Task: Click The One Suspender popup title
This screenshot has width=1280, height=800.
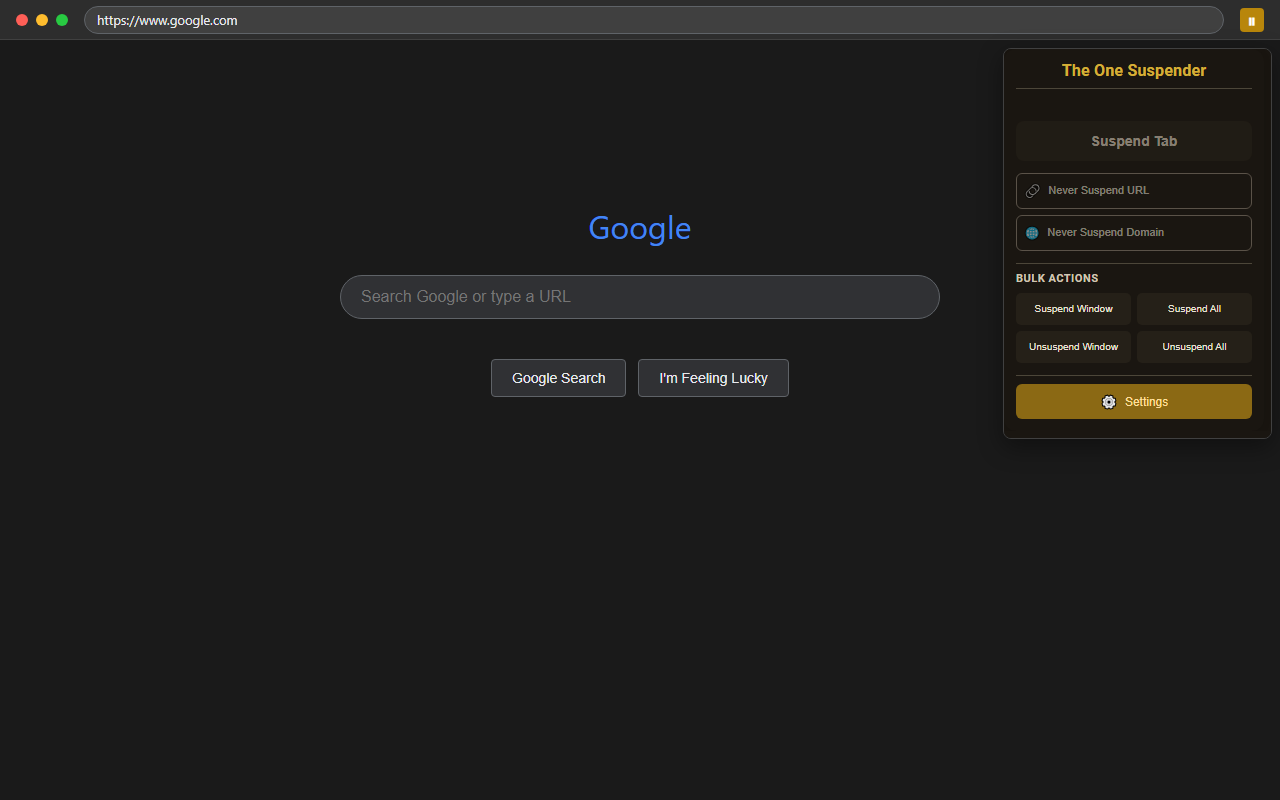Action: 1134,70
